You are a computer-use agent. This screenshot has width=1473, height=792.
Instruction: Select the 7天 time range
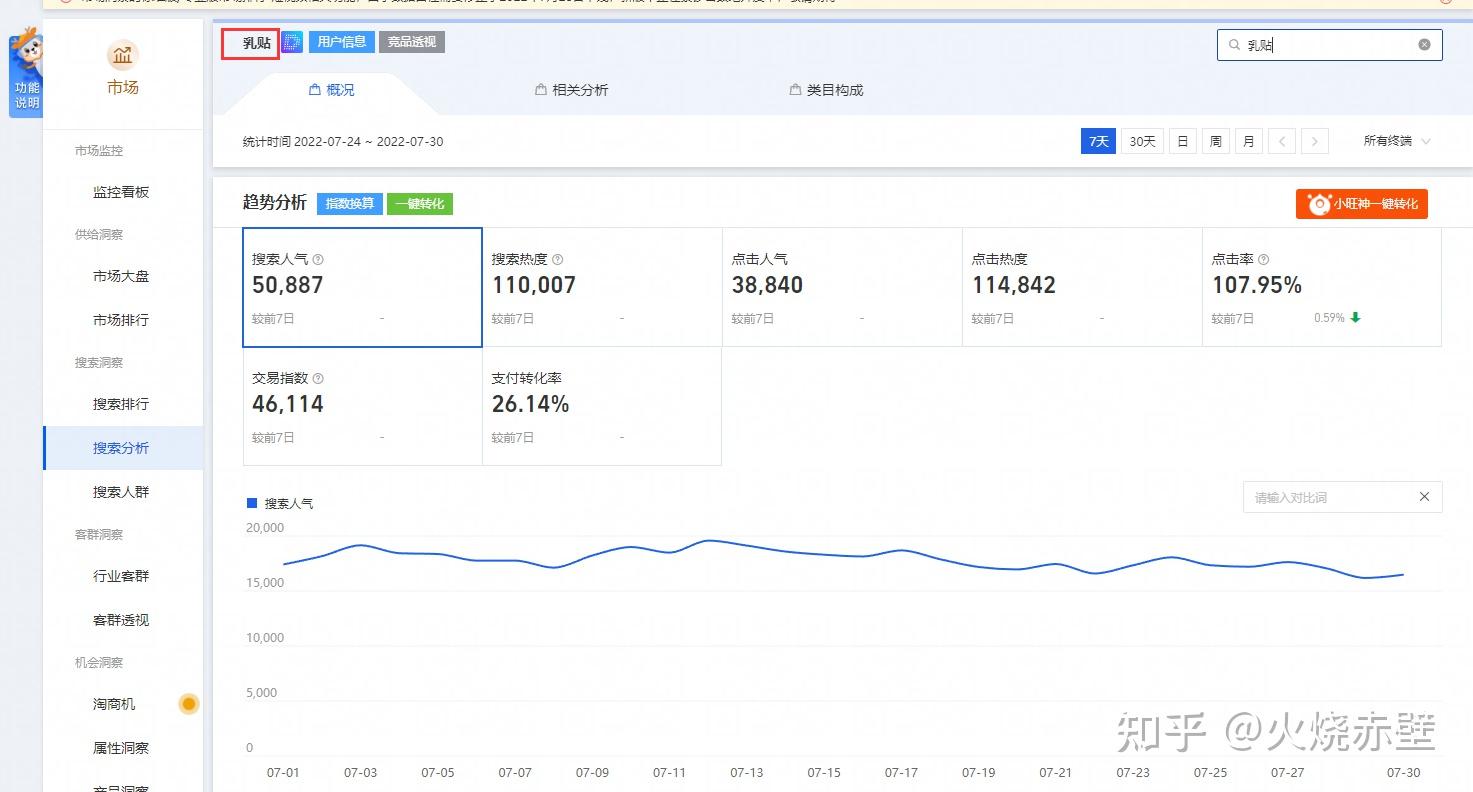1098,141
